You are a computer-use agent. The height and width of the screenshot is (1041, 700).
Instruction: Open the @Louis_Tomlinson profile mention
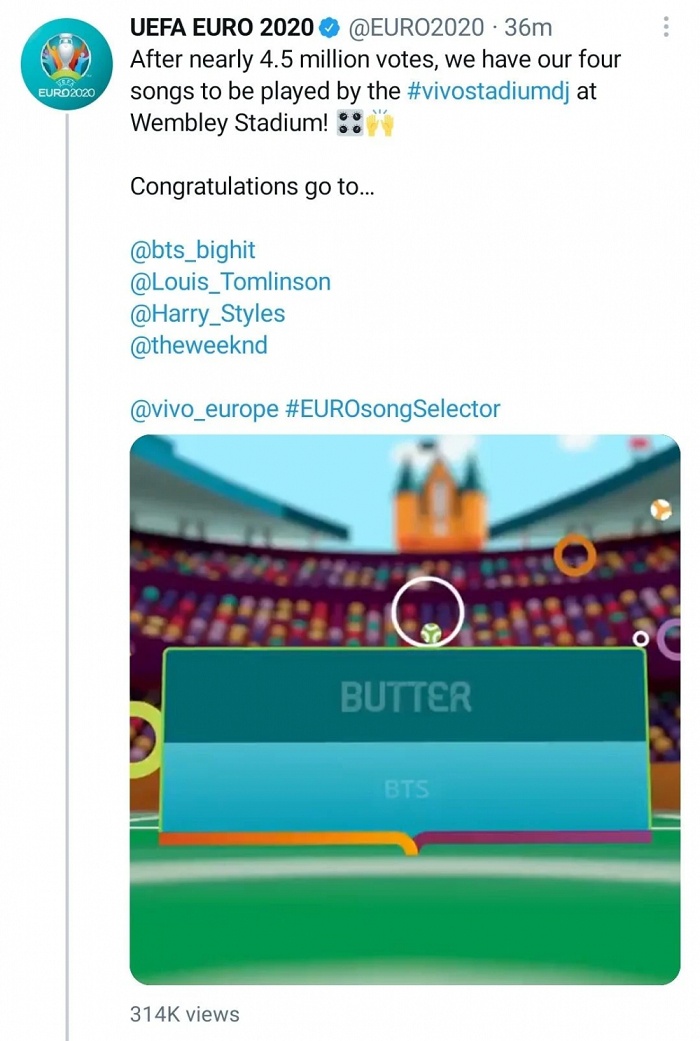pyautogui.click(x=230, y=282)
